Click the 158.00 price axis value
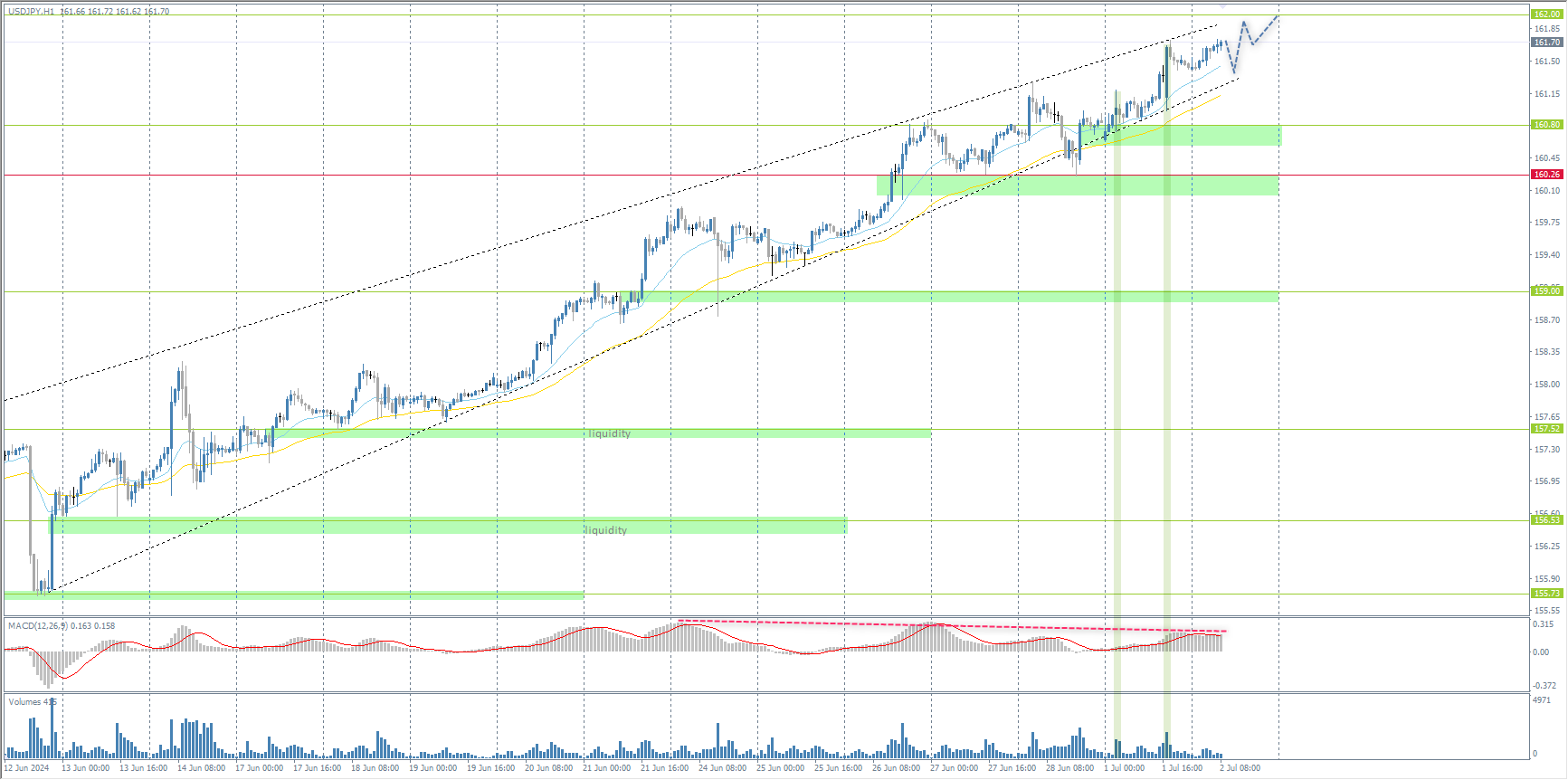This screenshot has width=1568, height=780. pyautogui.click(x=1547, y=385)
